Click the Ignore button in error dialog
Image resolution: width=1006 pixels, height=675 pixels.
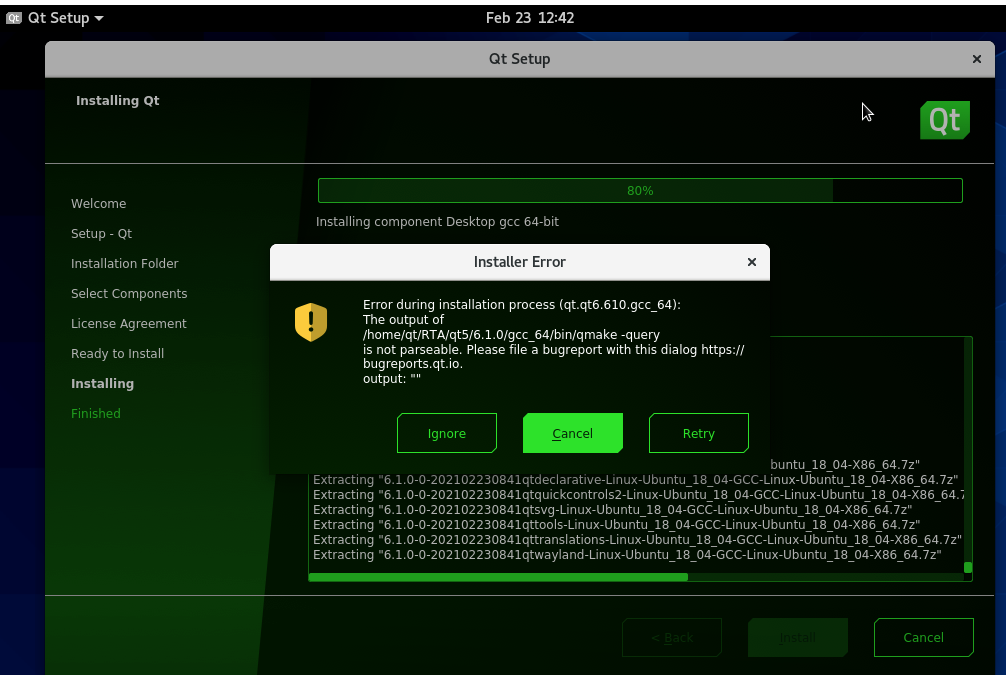click(x=447, y=433)
